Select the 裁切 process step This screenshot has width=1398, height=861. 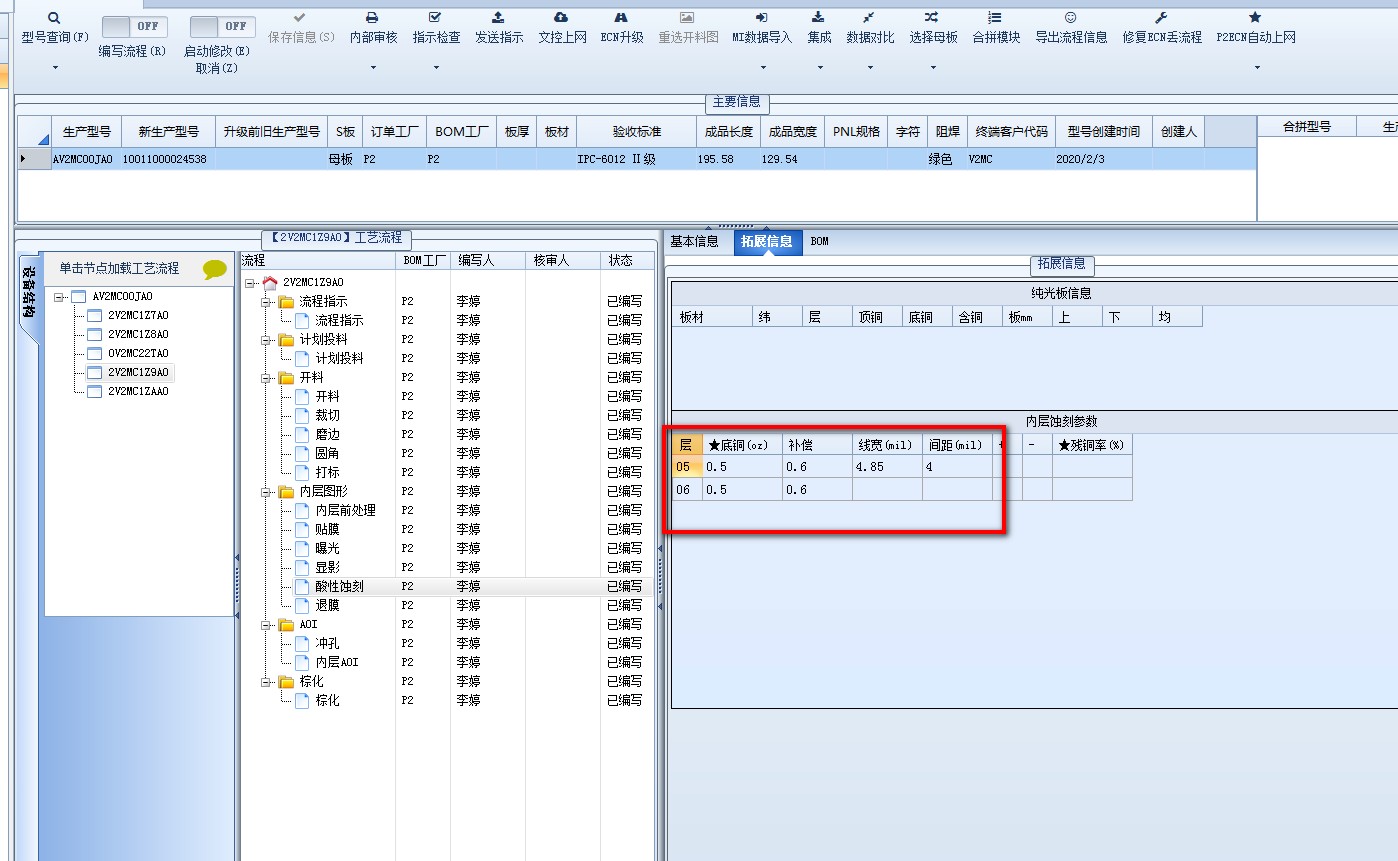coord(327,415)
